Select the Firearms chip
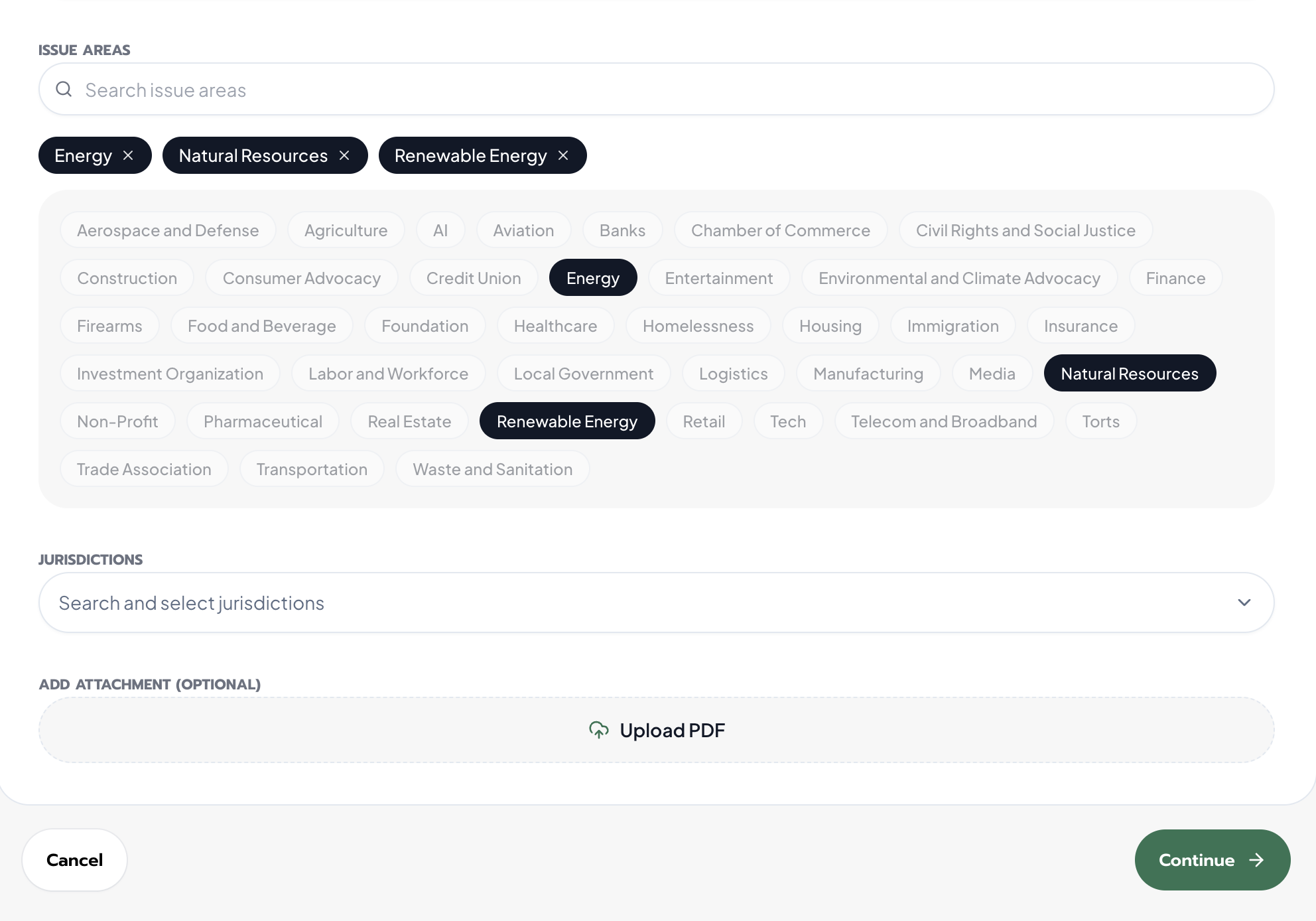 coord(109,325)
